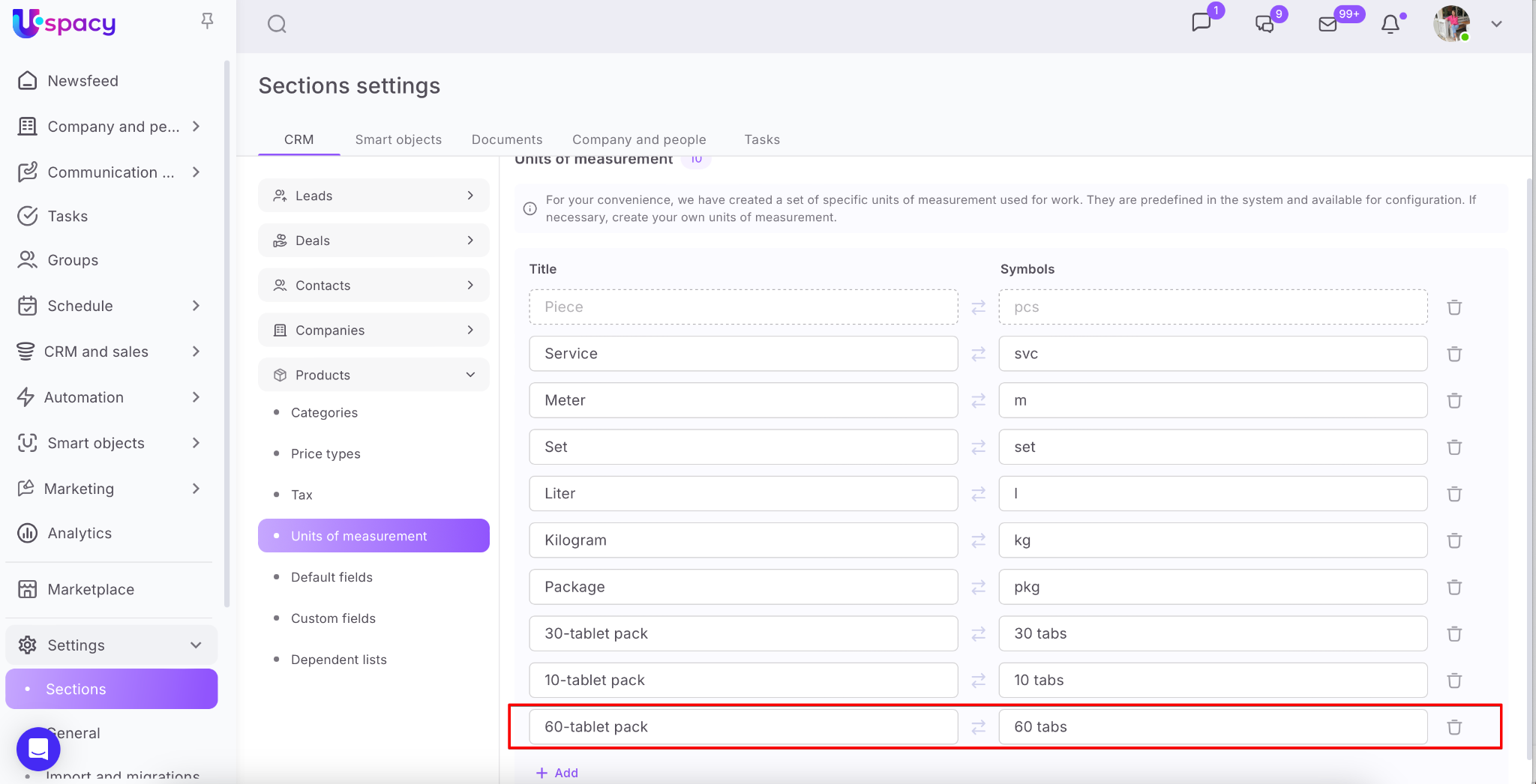The image size is (1536, 784).
Task: Open the notifications bell
Action: point(1390,24)
